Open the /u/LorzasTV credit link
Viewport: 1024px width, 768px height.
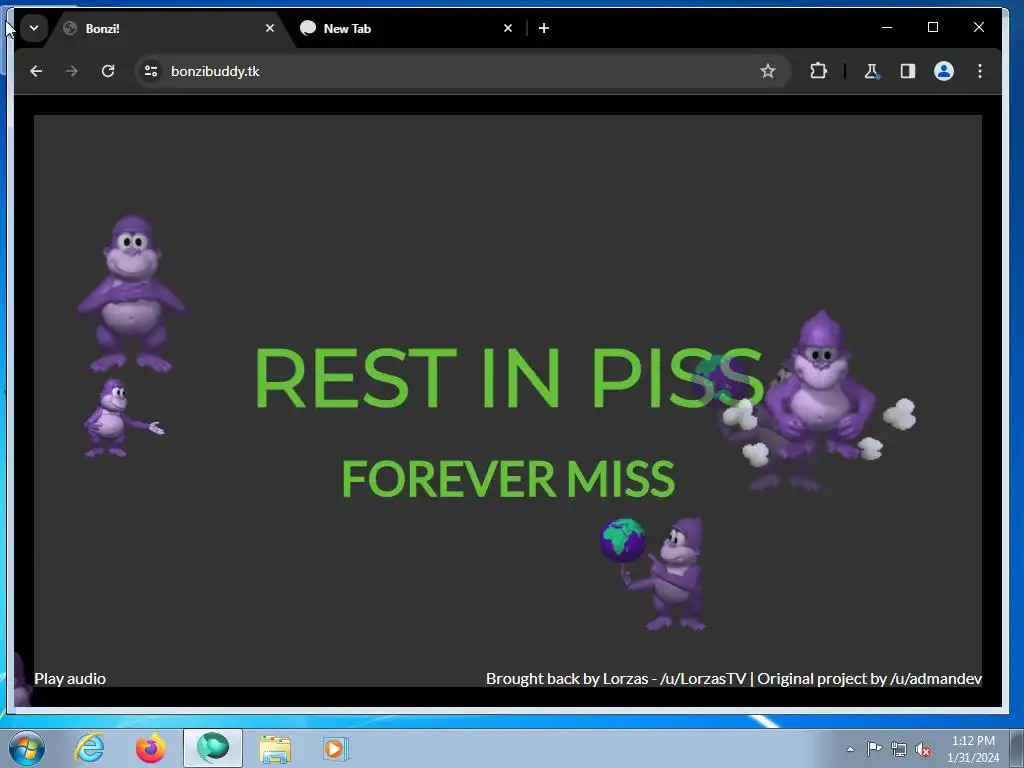(x=703, y=679)
